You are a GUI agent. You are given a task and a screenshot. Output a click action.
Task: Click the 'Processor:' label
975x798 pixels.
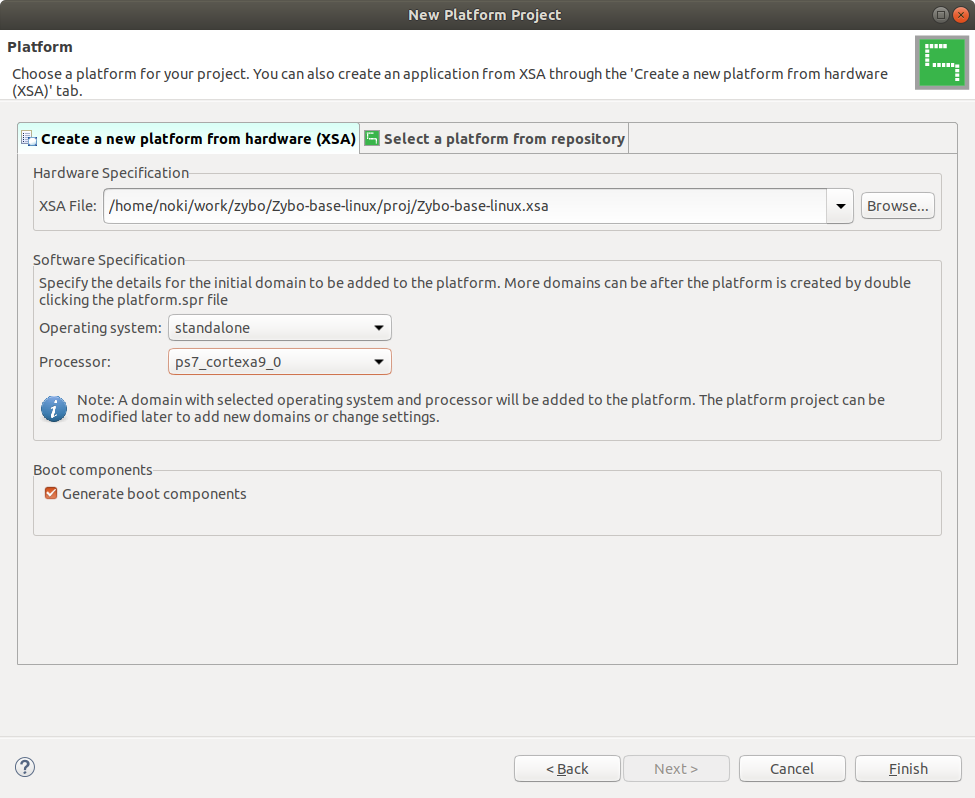pos(75,362)
